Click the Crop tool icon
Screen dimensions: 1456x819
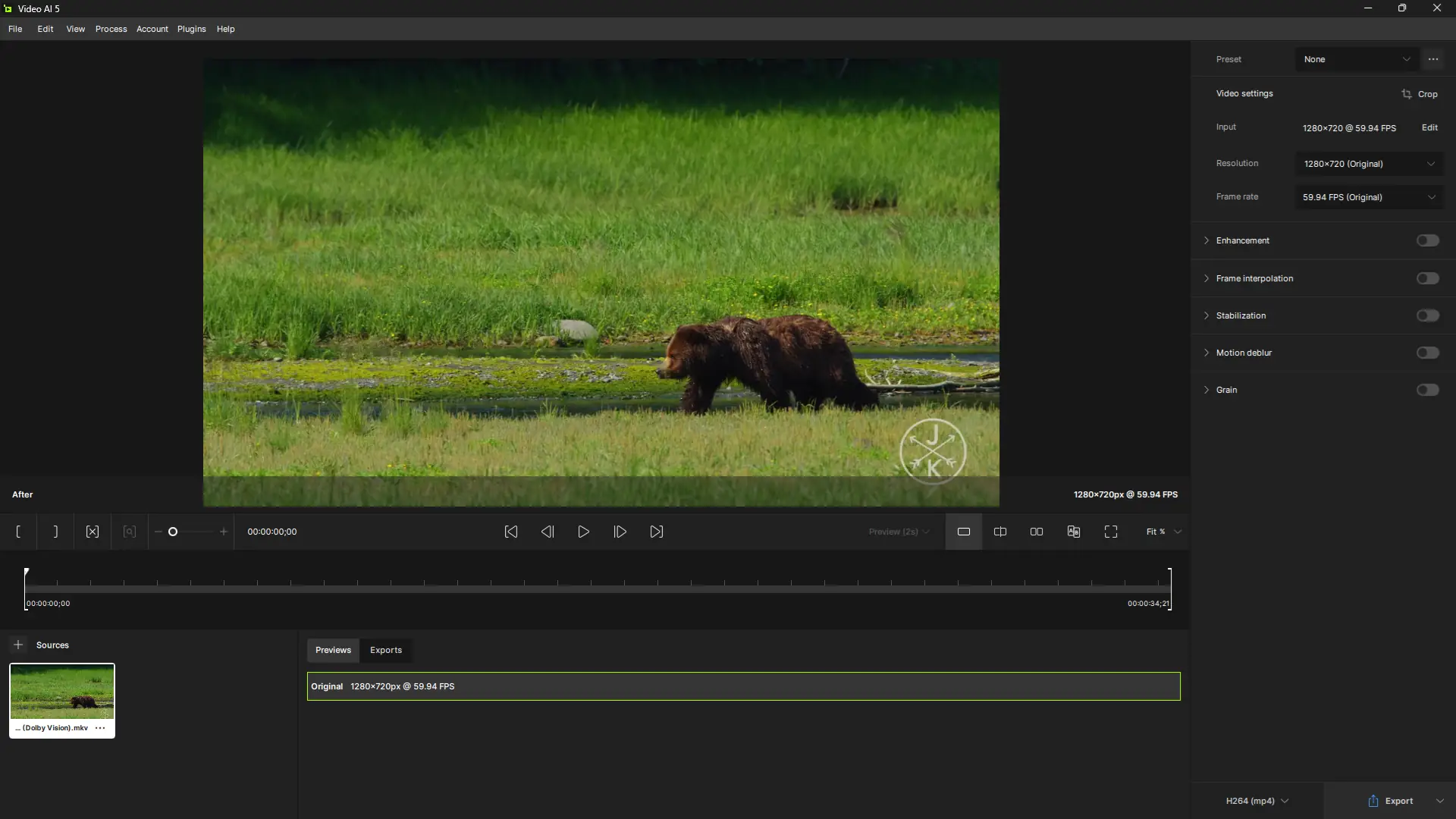pyautogui.click(x=1407, y=94)
